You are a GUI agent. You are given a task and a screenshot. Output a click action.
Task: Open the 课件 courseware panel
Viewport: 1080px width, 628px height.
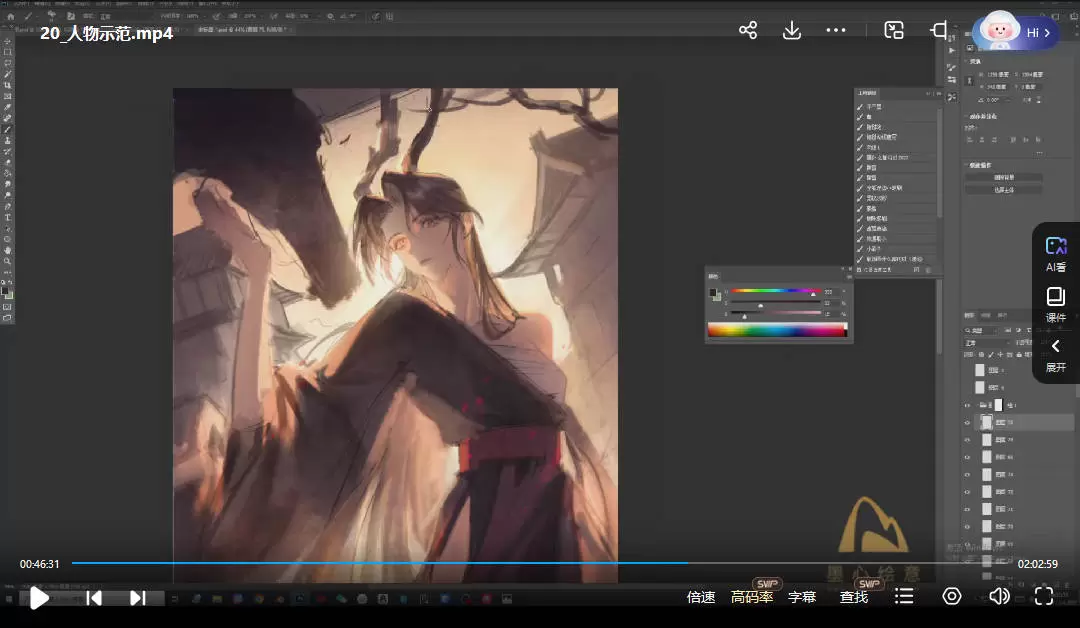coord(1056,305)
